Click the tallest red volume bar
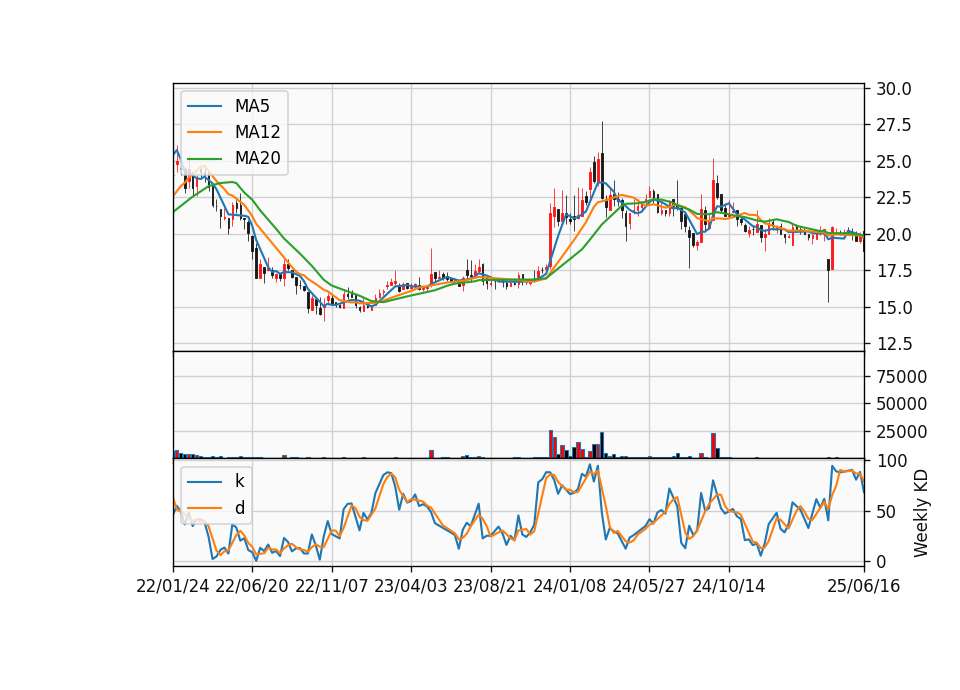 coord(550,444)
